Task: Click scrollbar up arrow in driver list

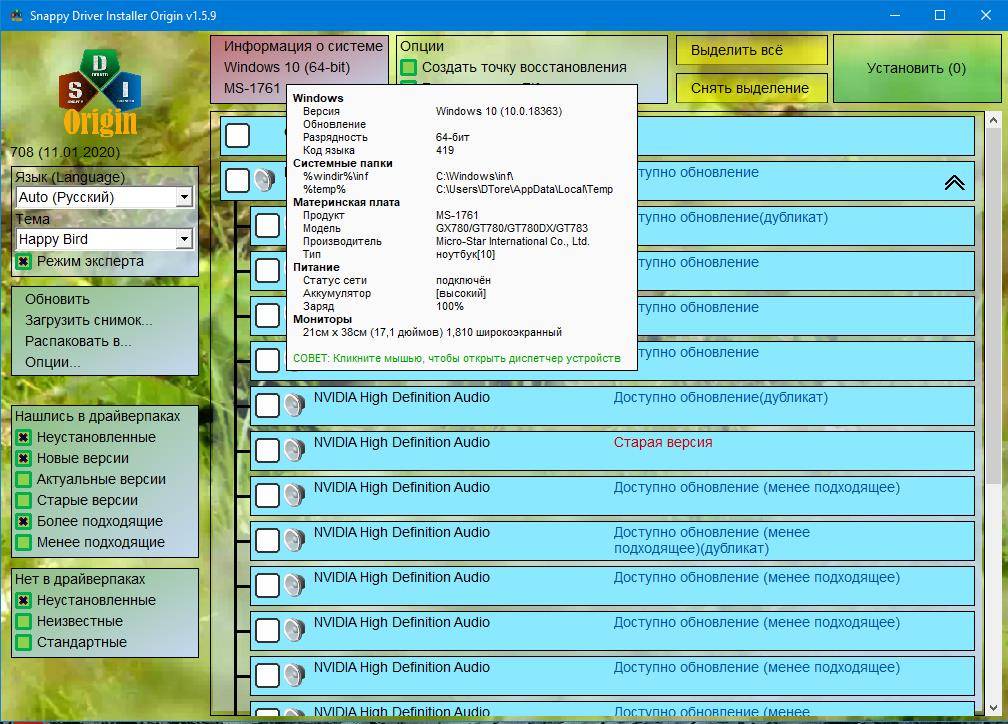Action: pyautogui.click(x=993, y=120)
